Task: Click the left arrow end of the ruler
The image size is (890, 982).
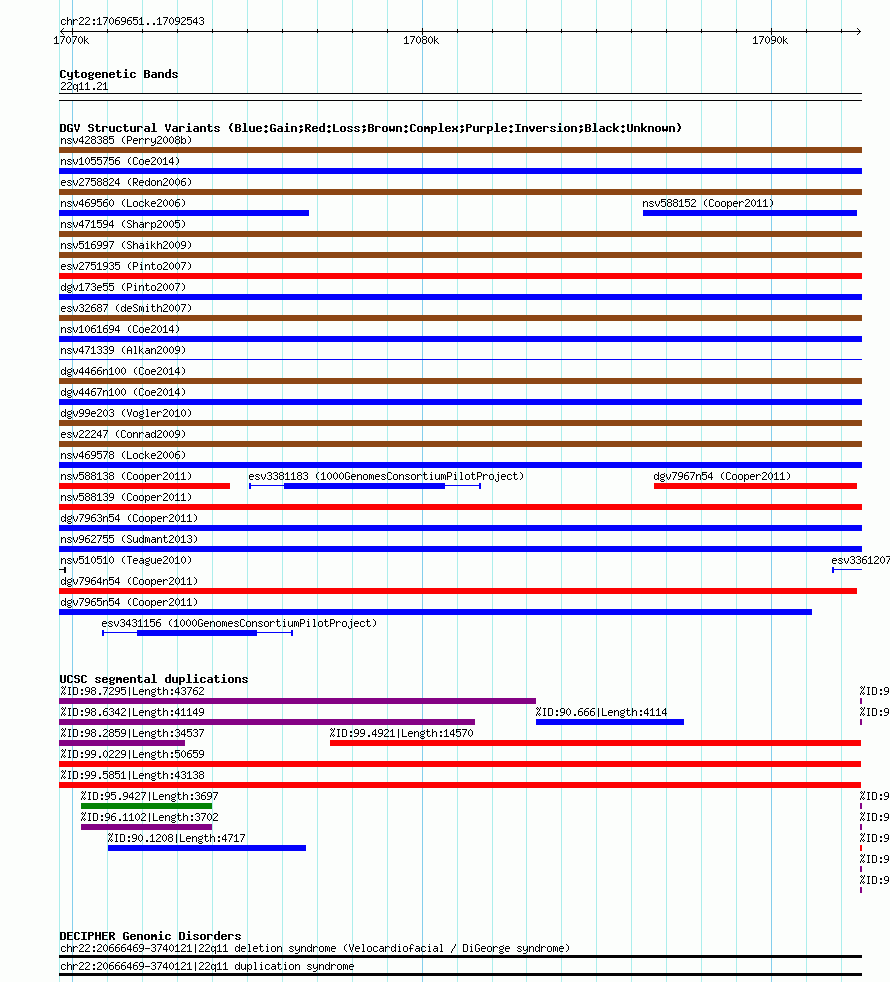Action: (x=63, y=31)
